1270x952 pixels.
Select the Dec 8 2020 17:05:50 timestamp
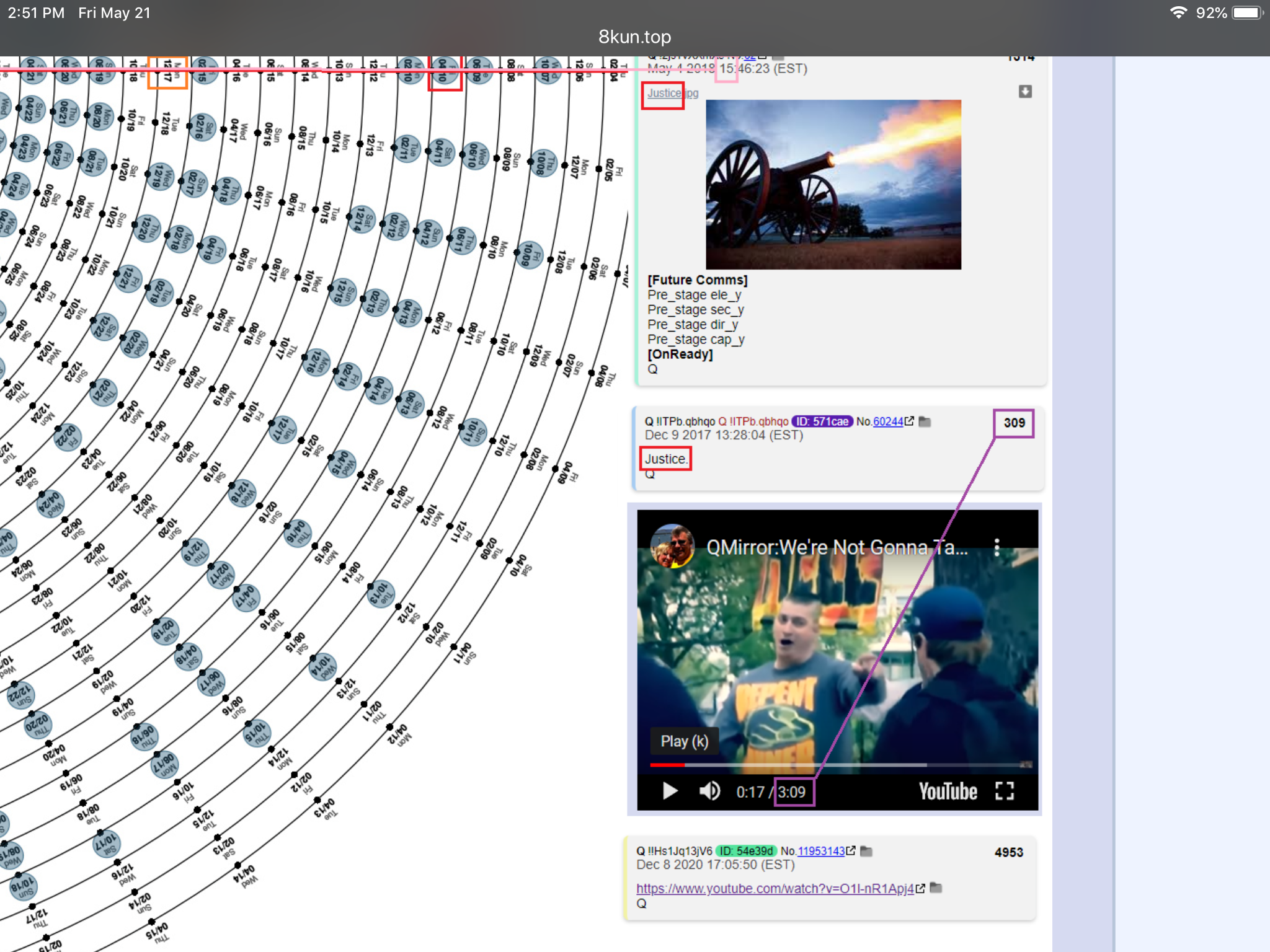coord(716,865)
